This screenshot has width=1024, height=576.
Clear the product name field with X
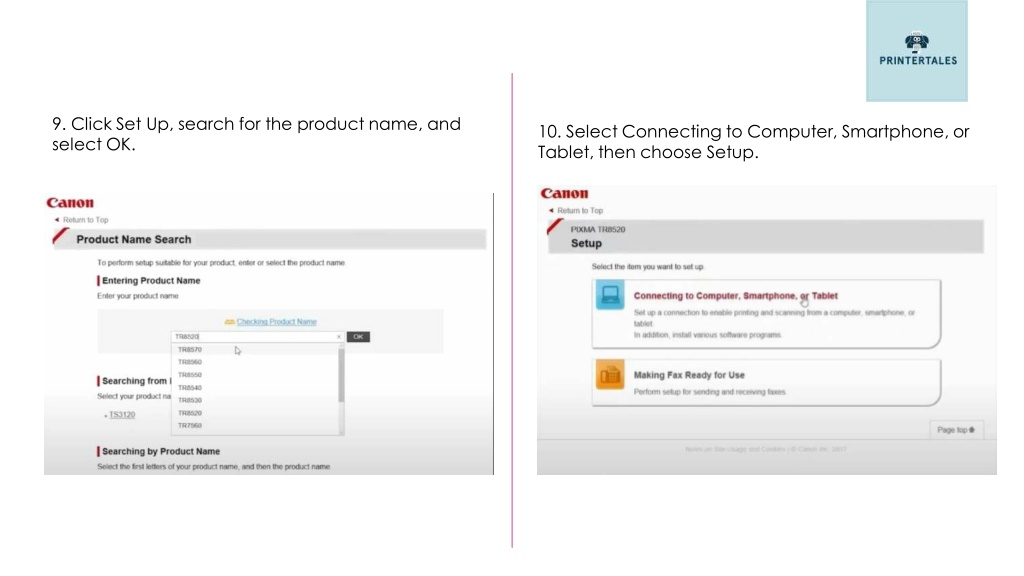coord(338,336)
